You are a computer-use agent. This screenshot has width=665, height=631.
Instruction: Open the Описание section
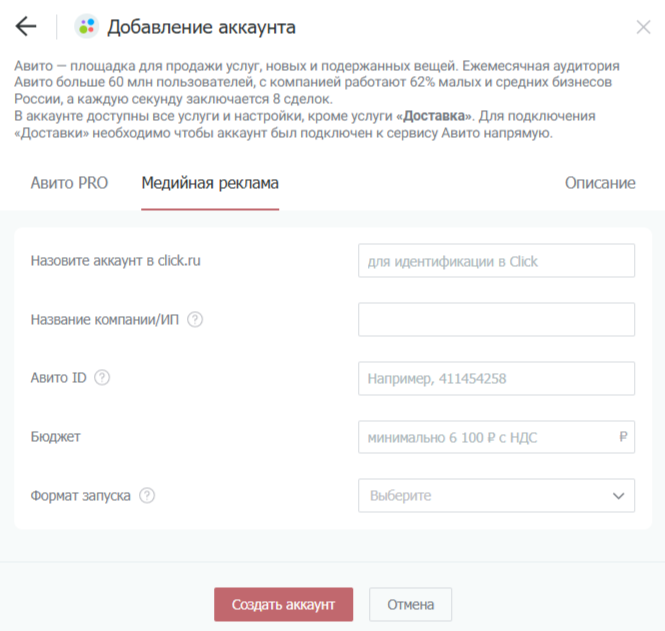(x=600, y=183)
